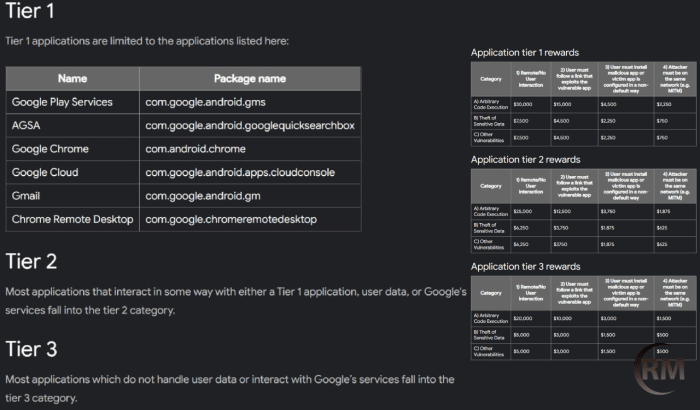Click "B) Theft of Sensitive Data" in tier 1 table
Screen dimensions: 700x410
pos(489,121)
